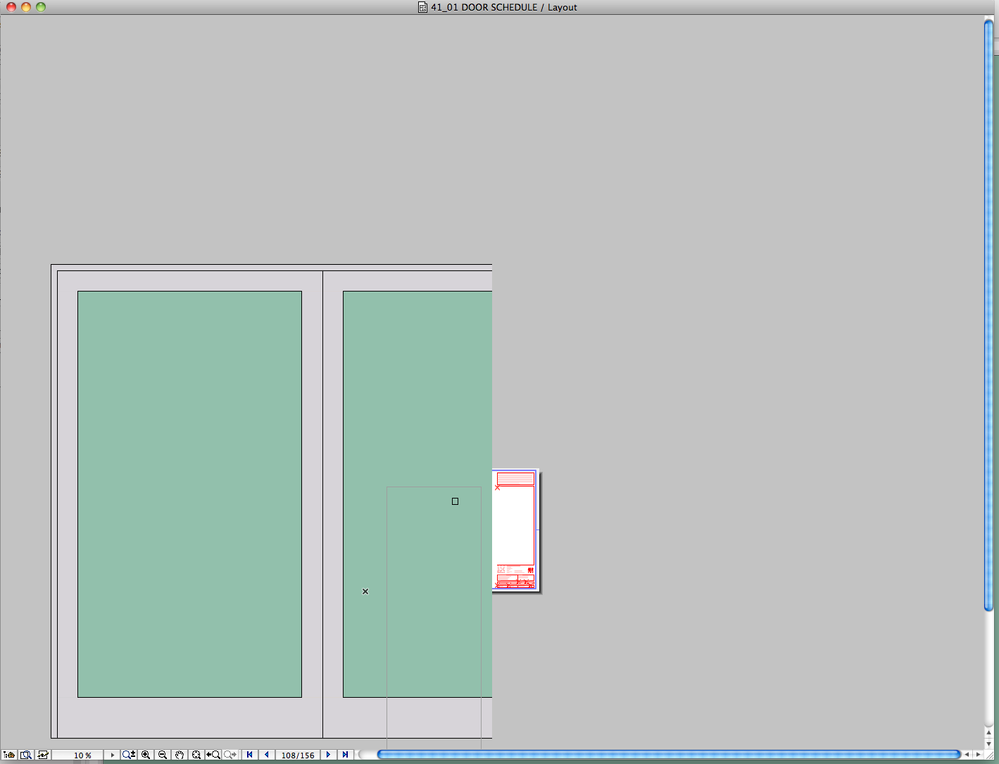999x764 pixels.
Task: Advance to the next layout page
Action: 329,755
